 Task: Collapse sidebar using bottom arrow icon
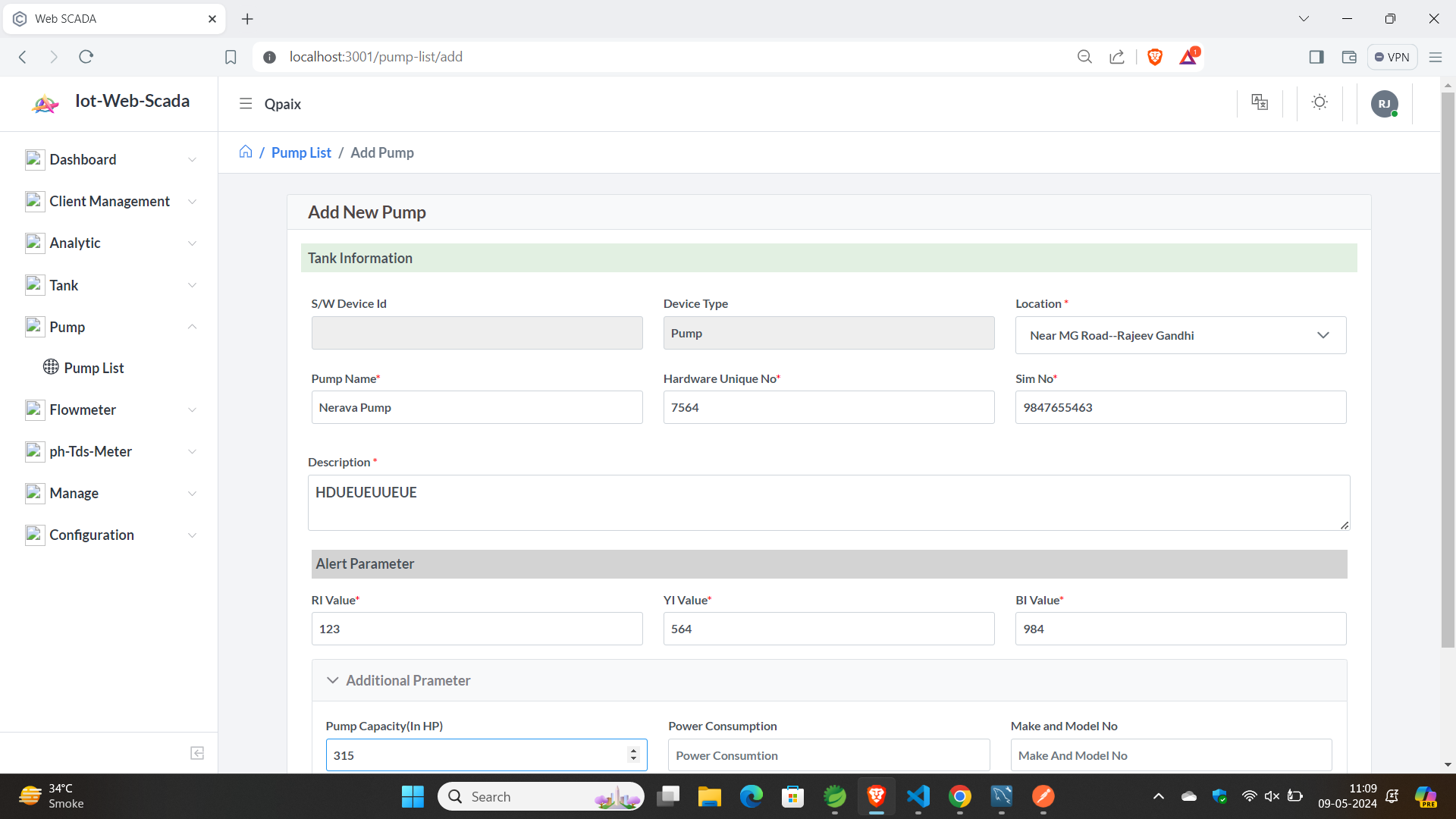tap(197, 753)
